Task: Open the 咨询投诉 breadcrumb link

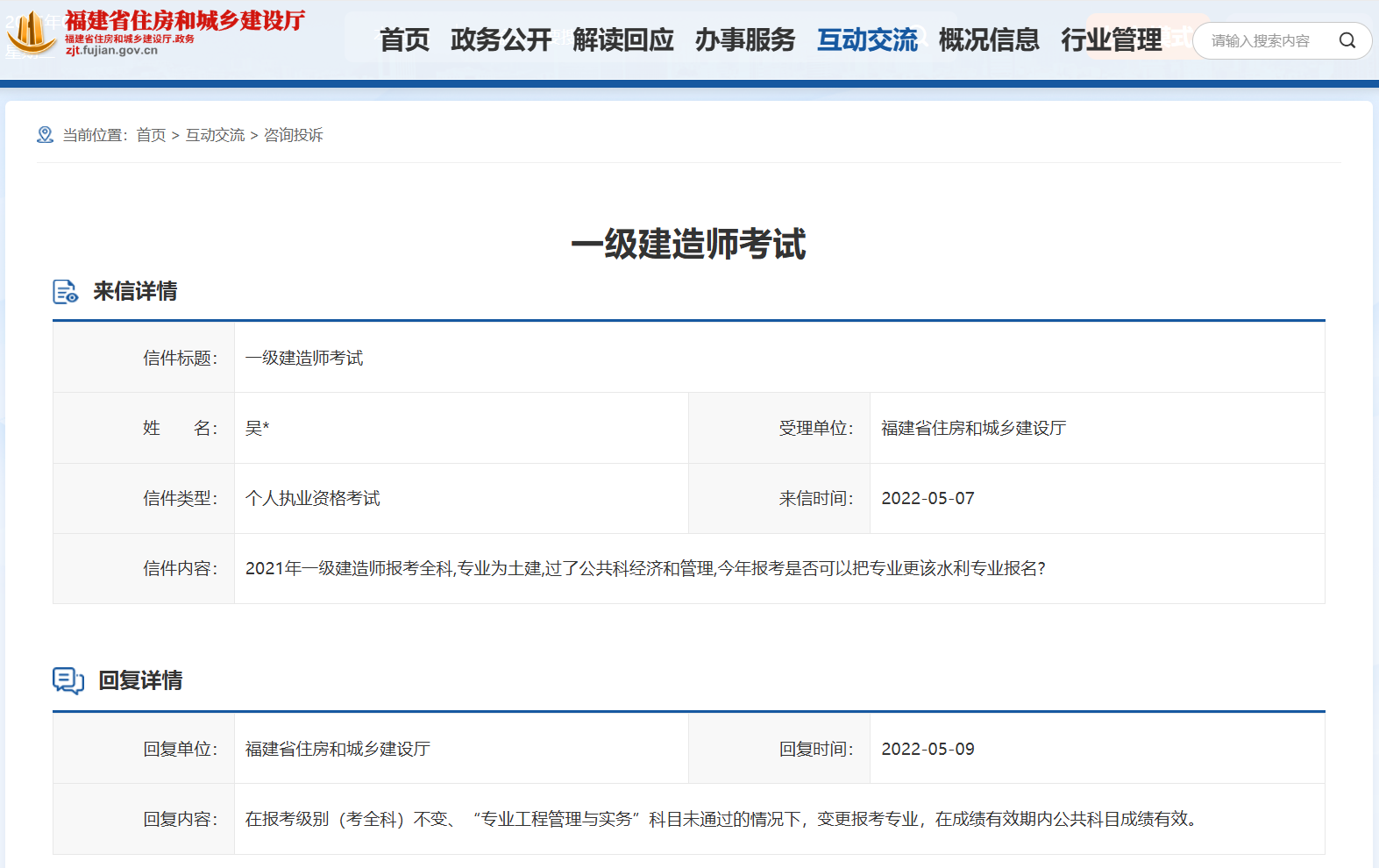Action: coord(294,135)
